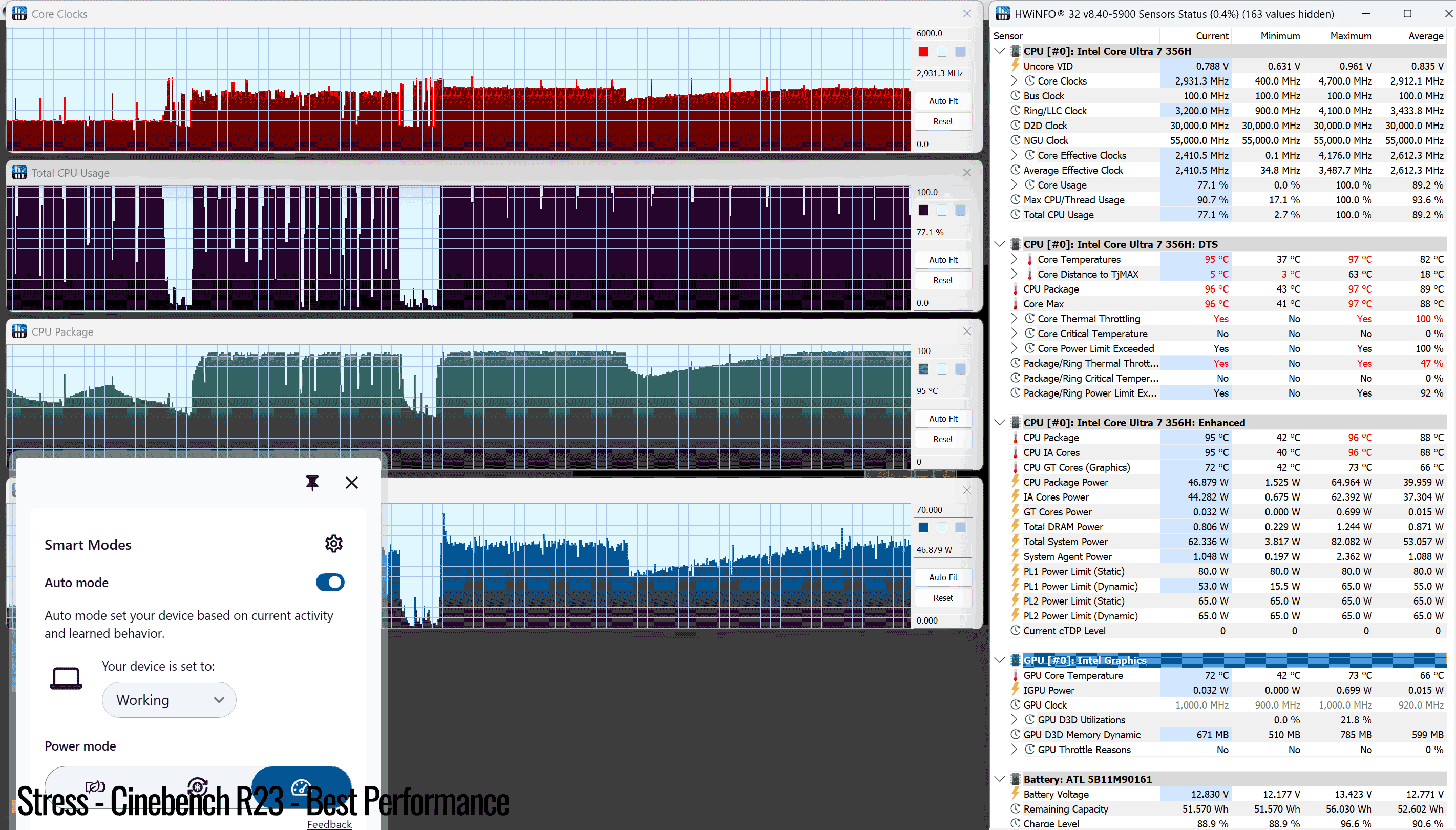Image resolution: width=1456 pixels, height=830 pixels.
Task: Select the NGU Clock sensor row
Action: point(1228,140)
